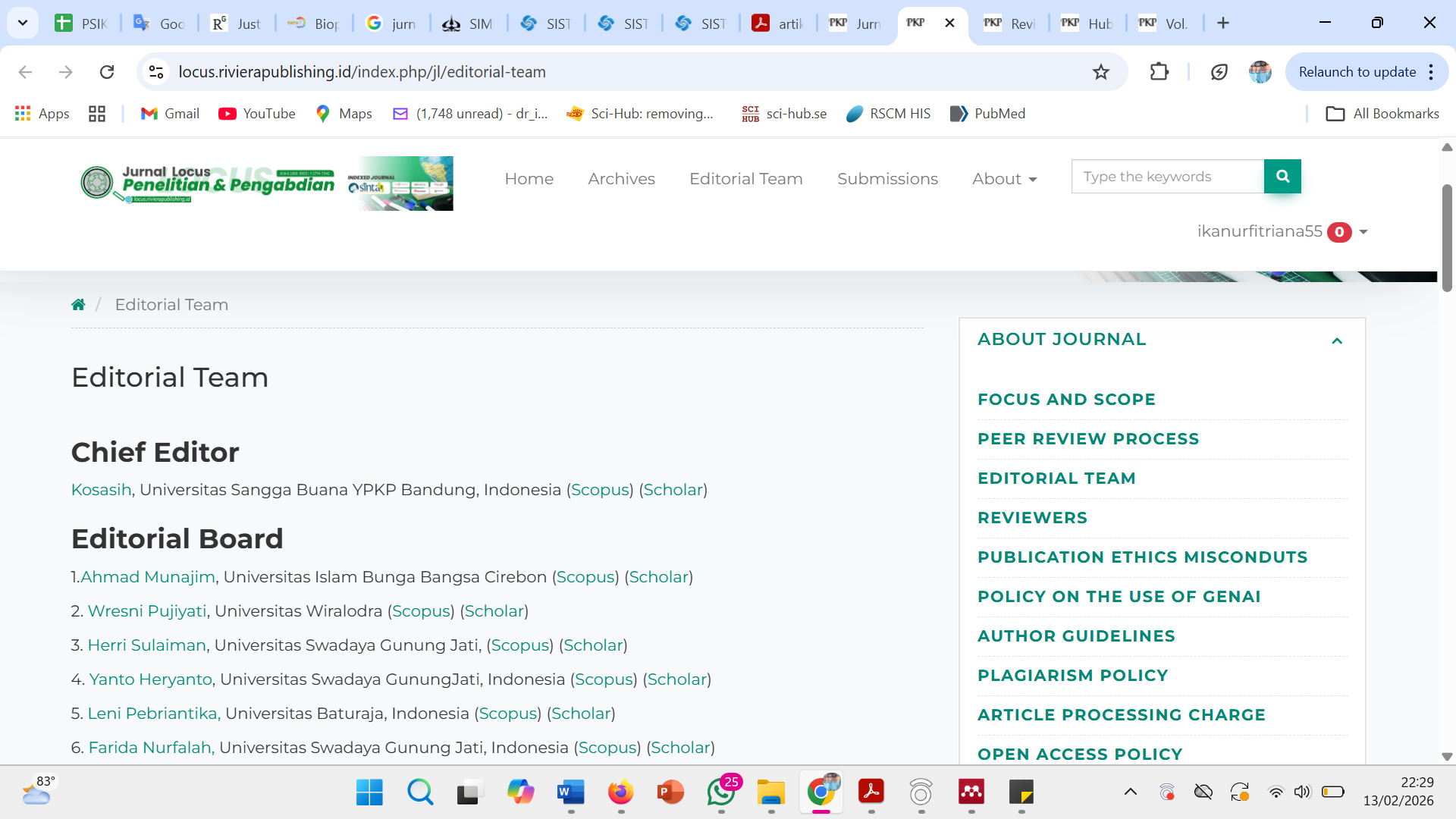Click the home breadcrumb icon

click(78, 305)
